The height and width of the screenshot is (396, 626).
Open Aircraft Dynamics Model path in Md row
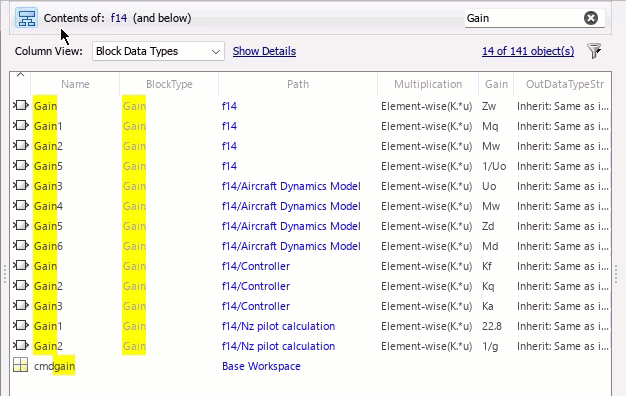pos(291,246)
